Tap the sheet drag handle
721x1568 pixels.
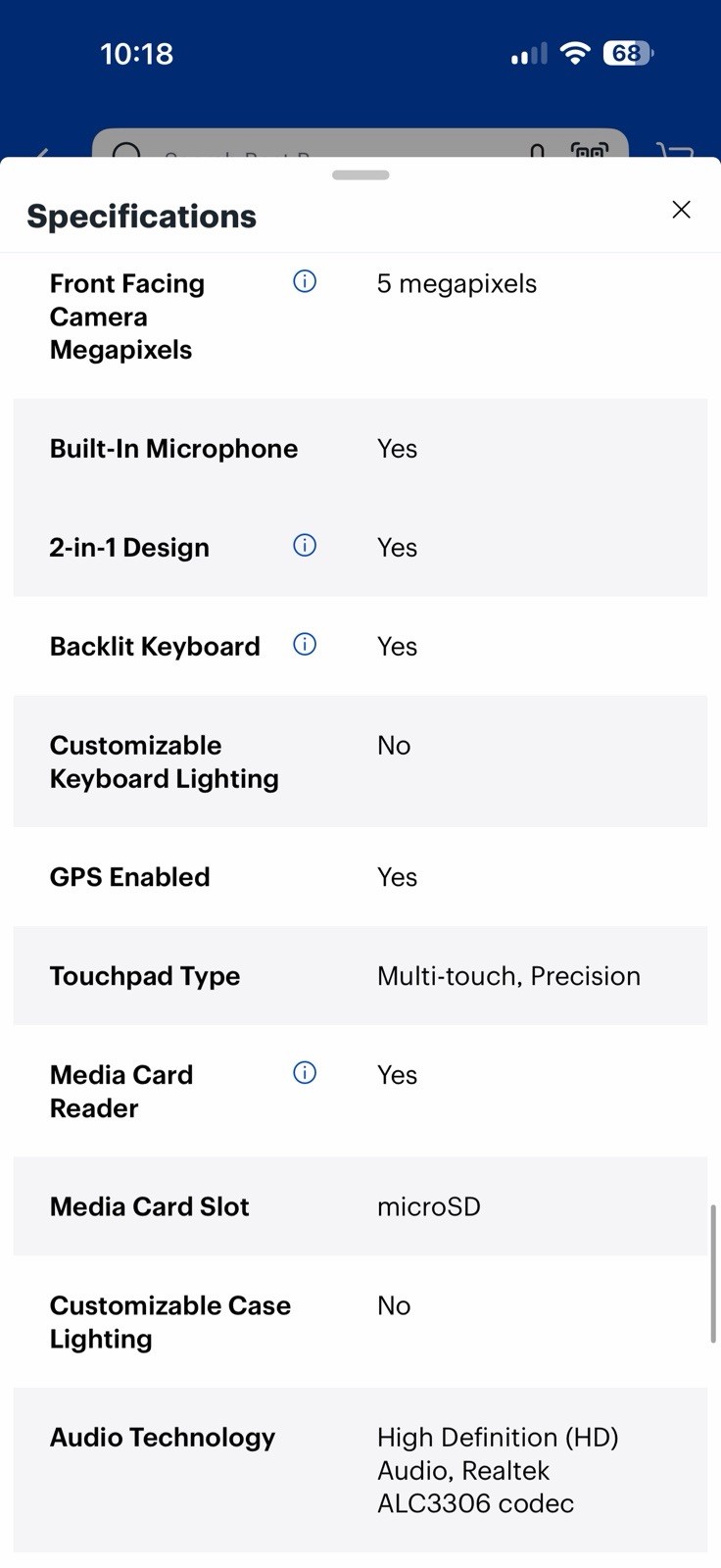pos(360,175)
